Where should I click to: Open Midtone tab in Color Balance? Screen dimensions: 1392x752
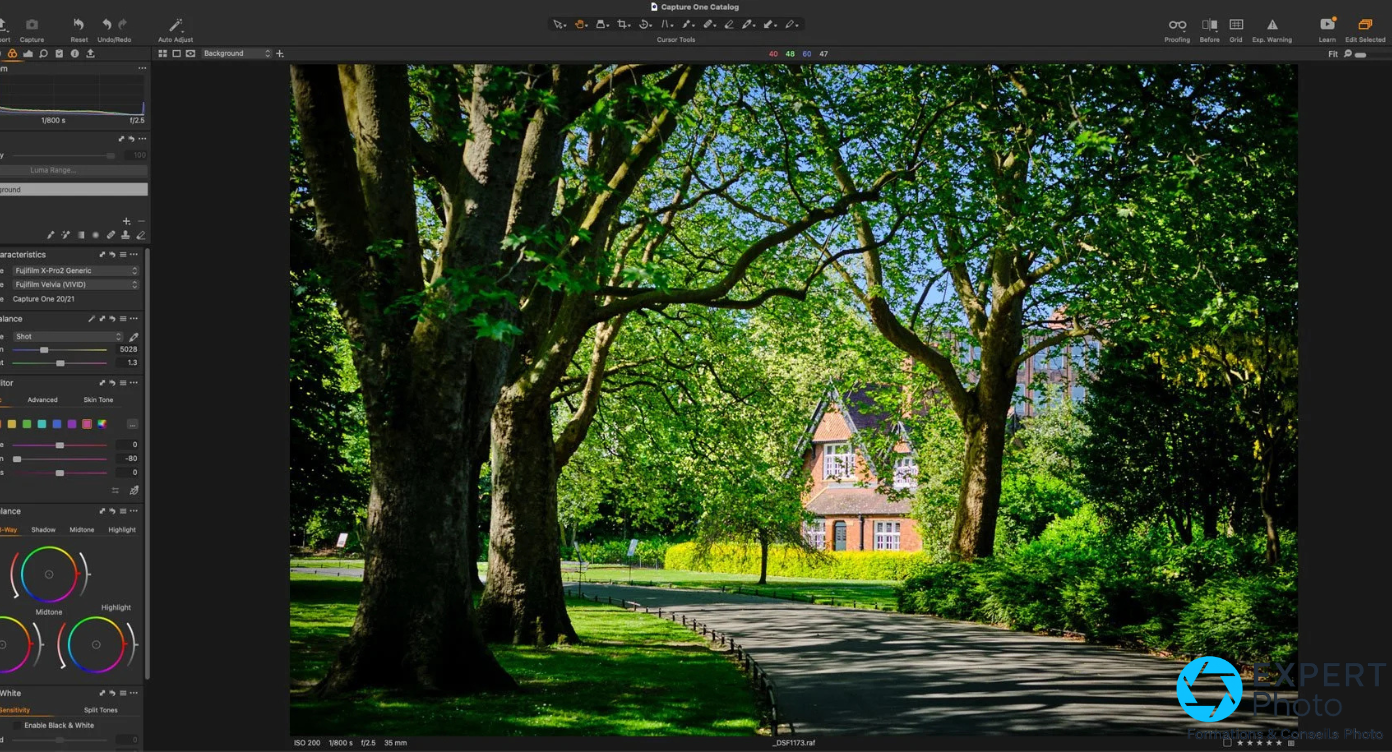point(82,530)
